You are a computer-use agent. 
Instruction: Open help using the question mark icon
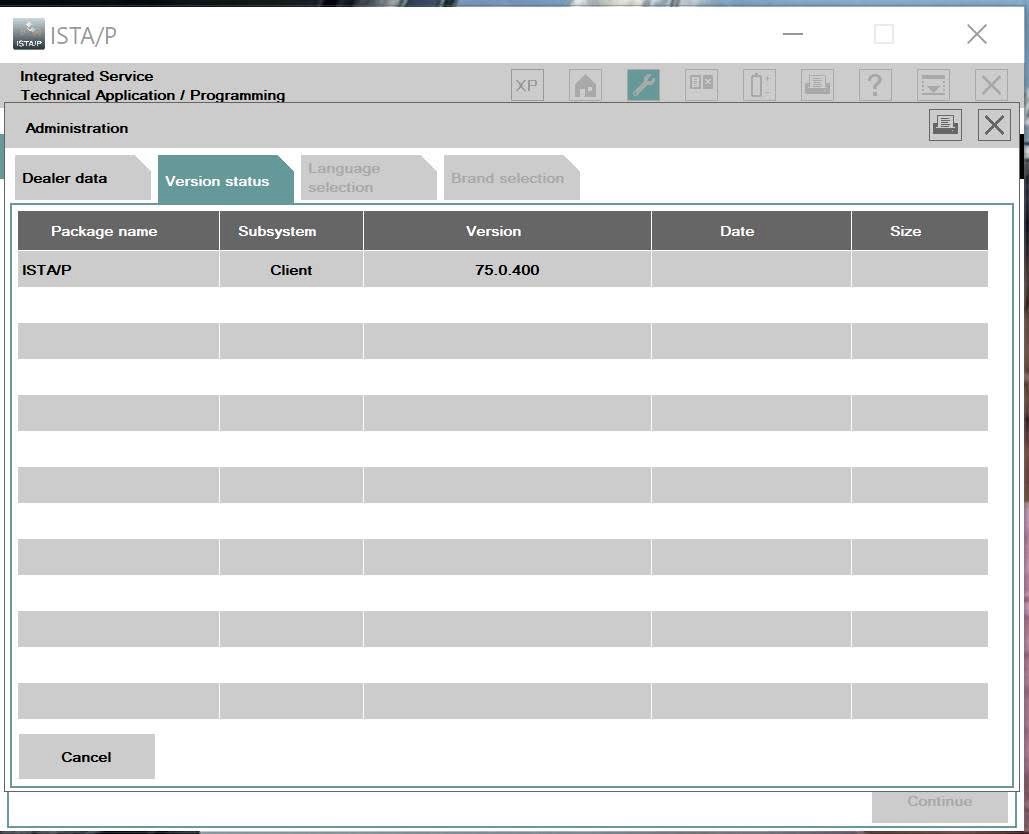tap(874, 85)
